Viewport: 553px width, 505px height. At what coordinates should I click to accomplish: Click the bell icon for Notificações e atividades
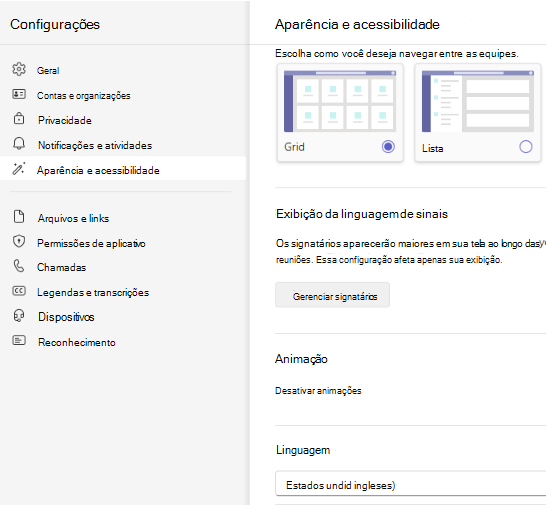[19, 144]
